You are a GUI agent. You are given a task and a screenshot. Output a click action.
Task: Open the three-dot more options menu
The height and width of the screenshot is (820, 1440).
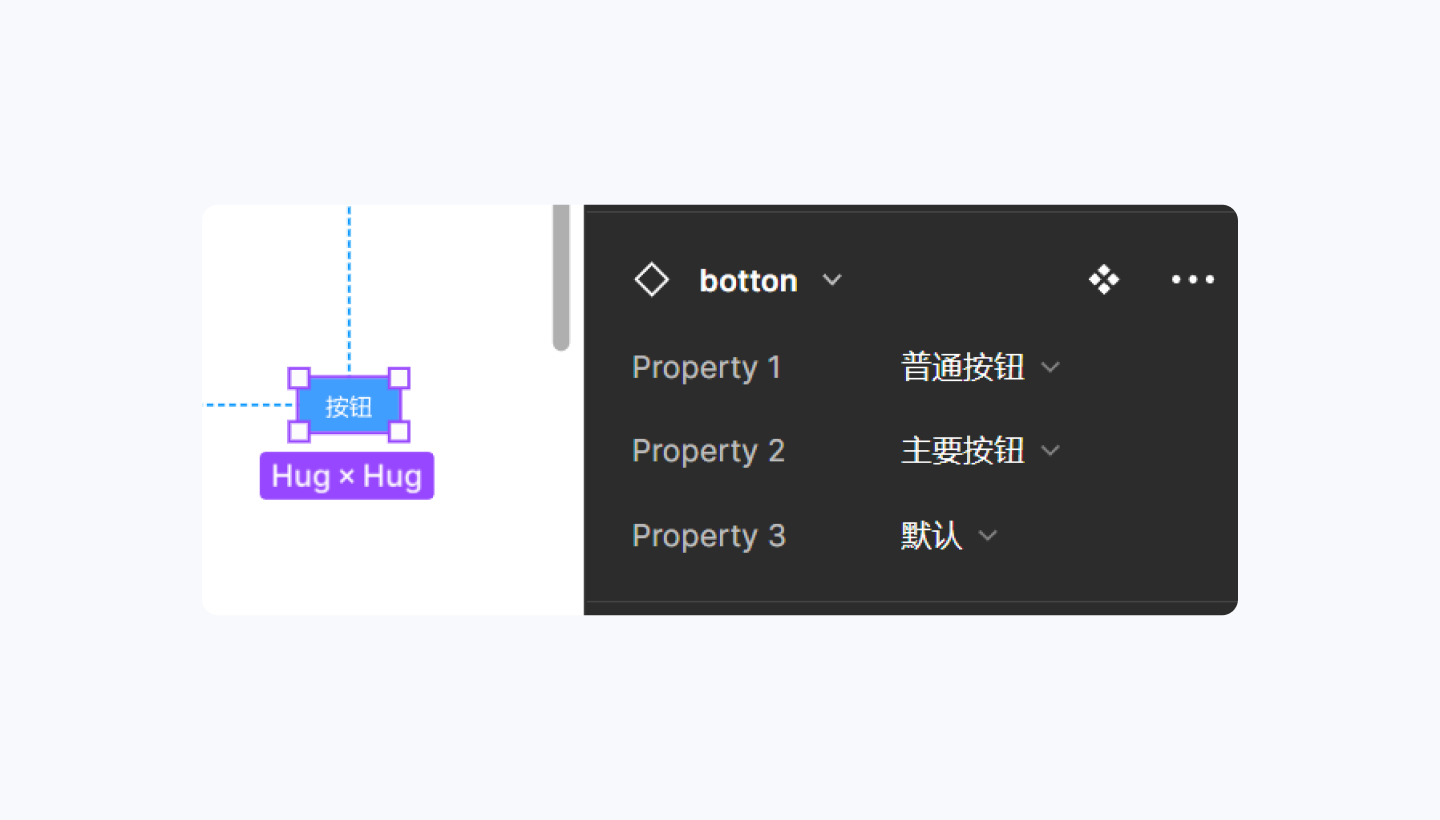pos(1193,280)
